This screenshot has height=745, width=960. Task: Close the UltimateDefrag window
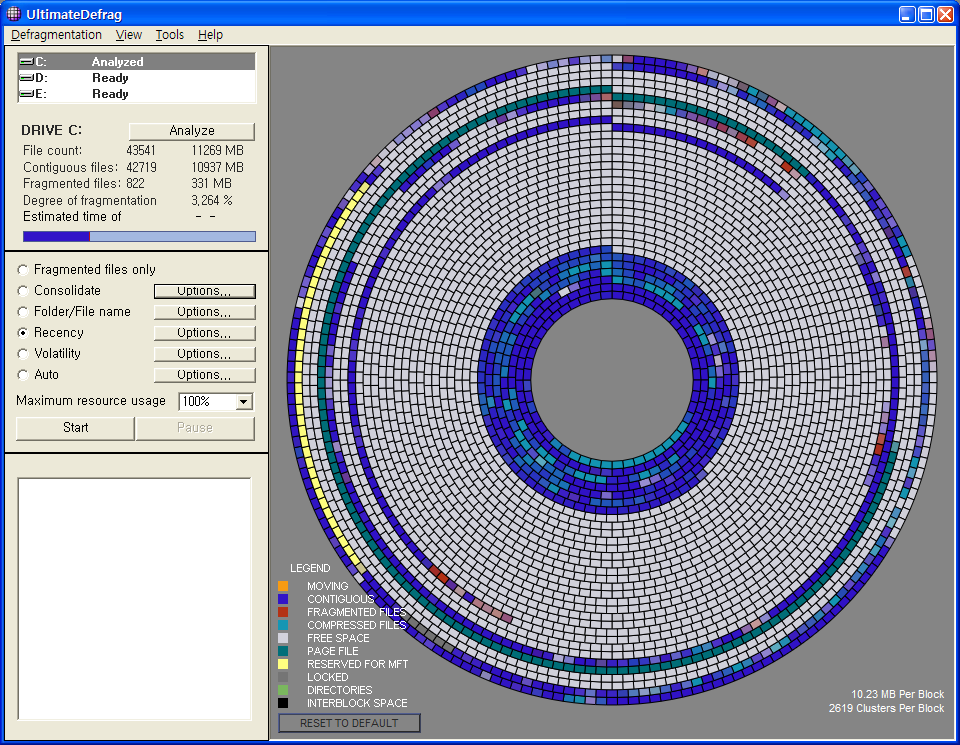[946, 14]
